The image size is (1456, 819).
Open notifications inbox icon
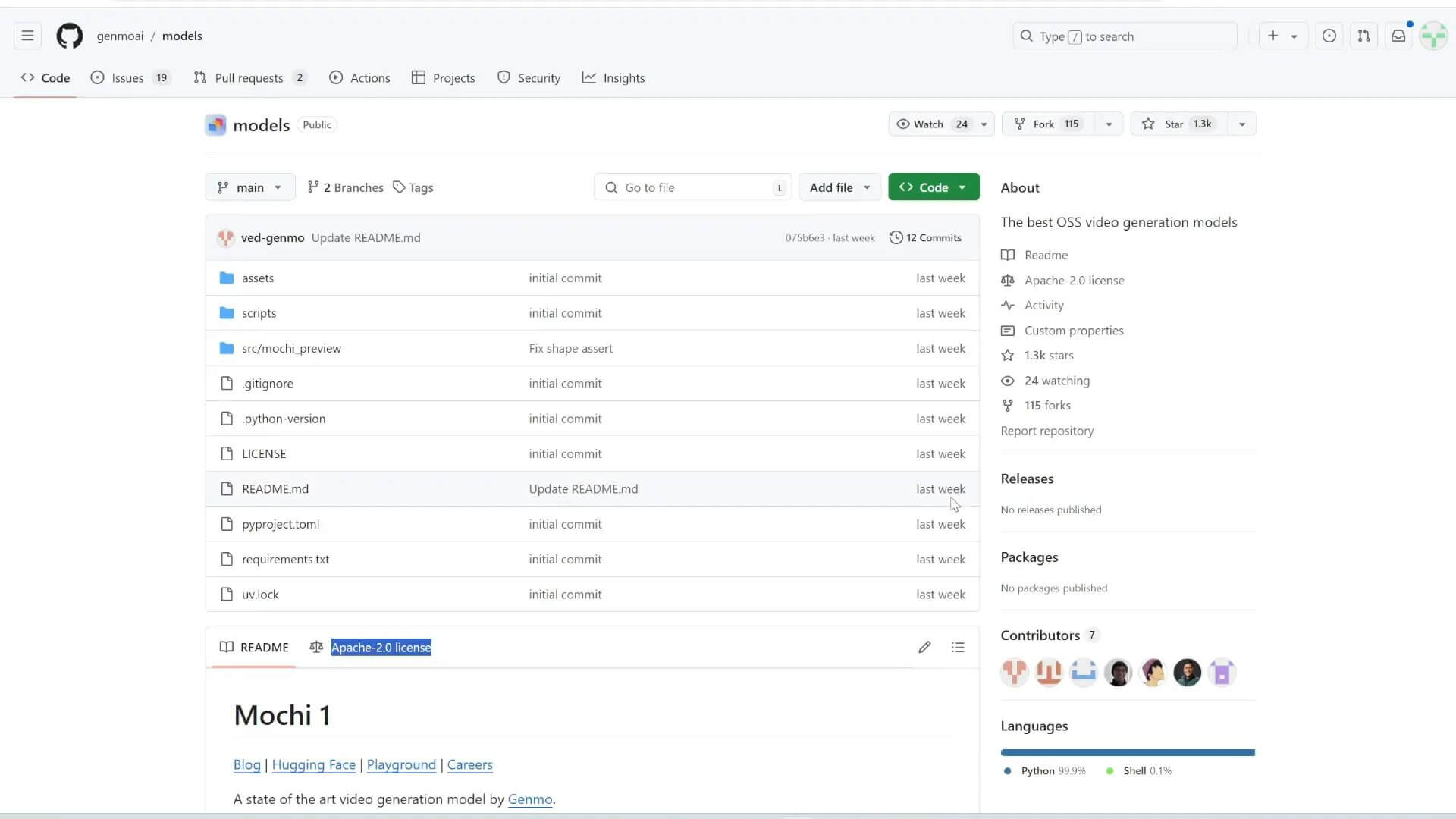click(x=1398, y=36)
